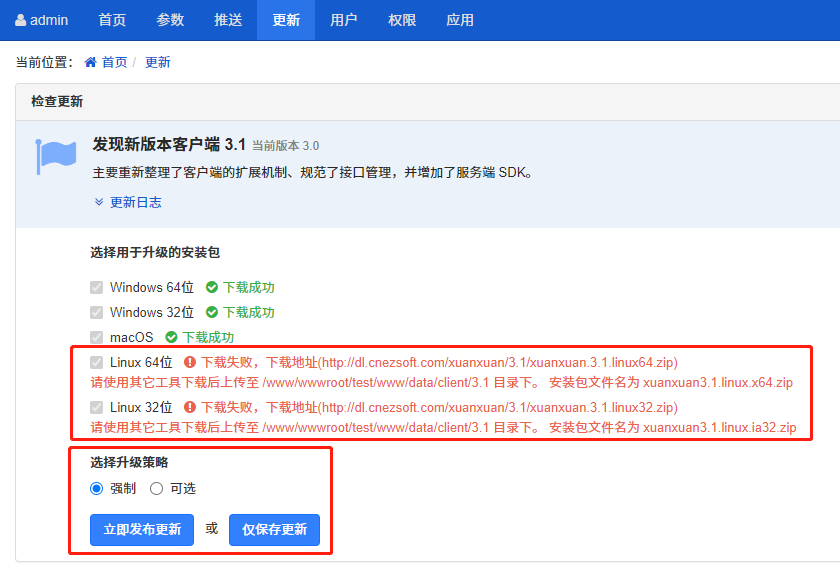Viewport: 840px width, 564px height.
Task: Click the blue flag icon
Action: [56, 157]
